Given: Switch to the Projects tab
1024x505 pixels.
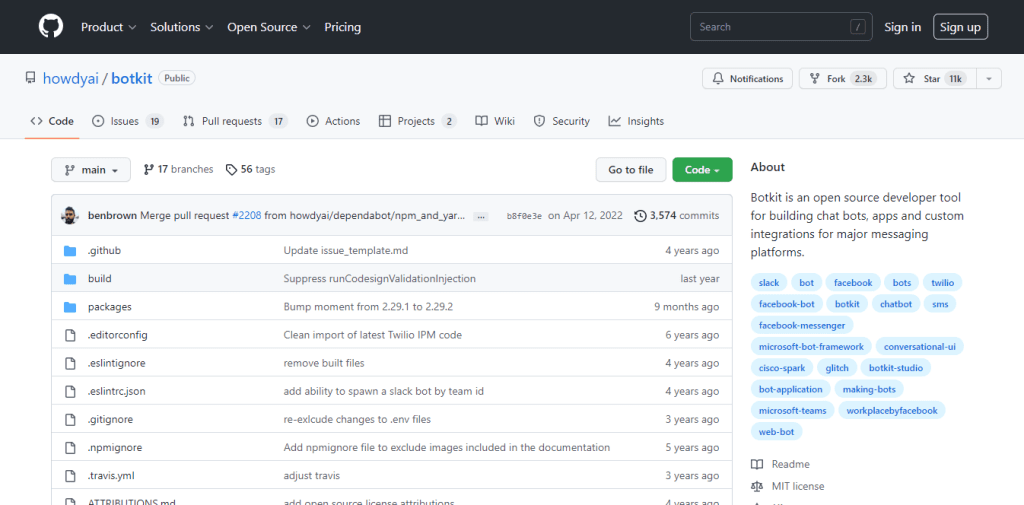Looking at the screenshot, I should coord(417,121).
